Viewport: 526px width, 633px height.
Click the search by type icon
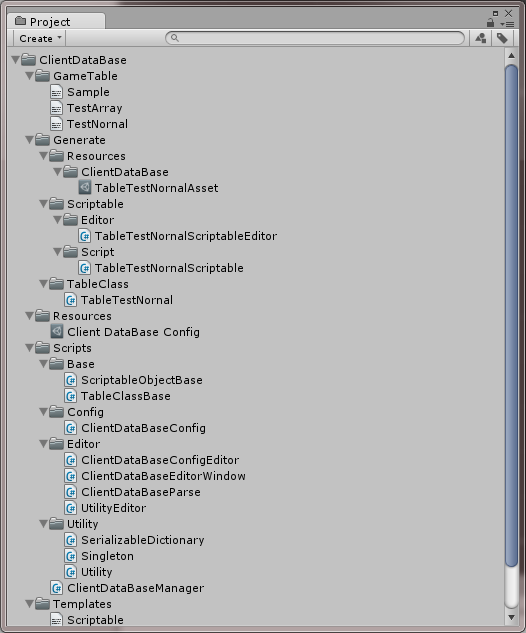pyautogui.click(x=480, y=38)
